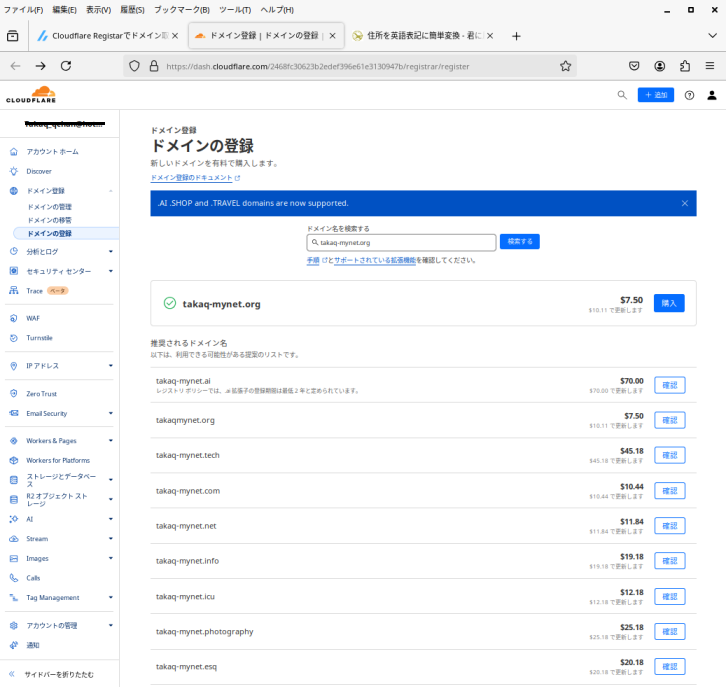The height and width of the screenshot is (687, 726).
Task: Expand the Workers & Pages sidebar section
Action: pyautogui.click(x=110, y=441)
